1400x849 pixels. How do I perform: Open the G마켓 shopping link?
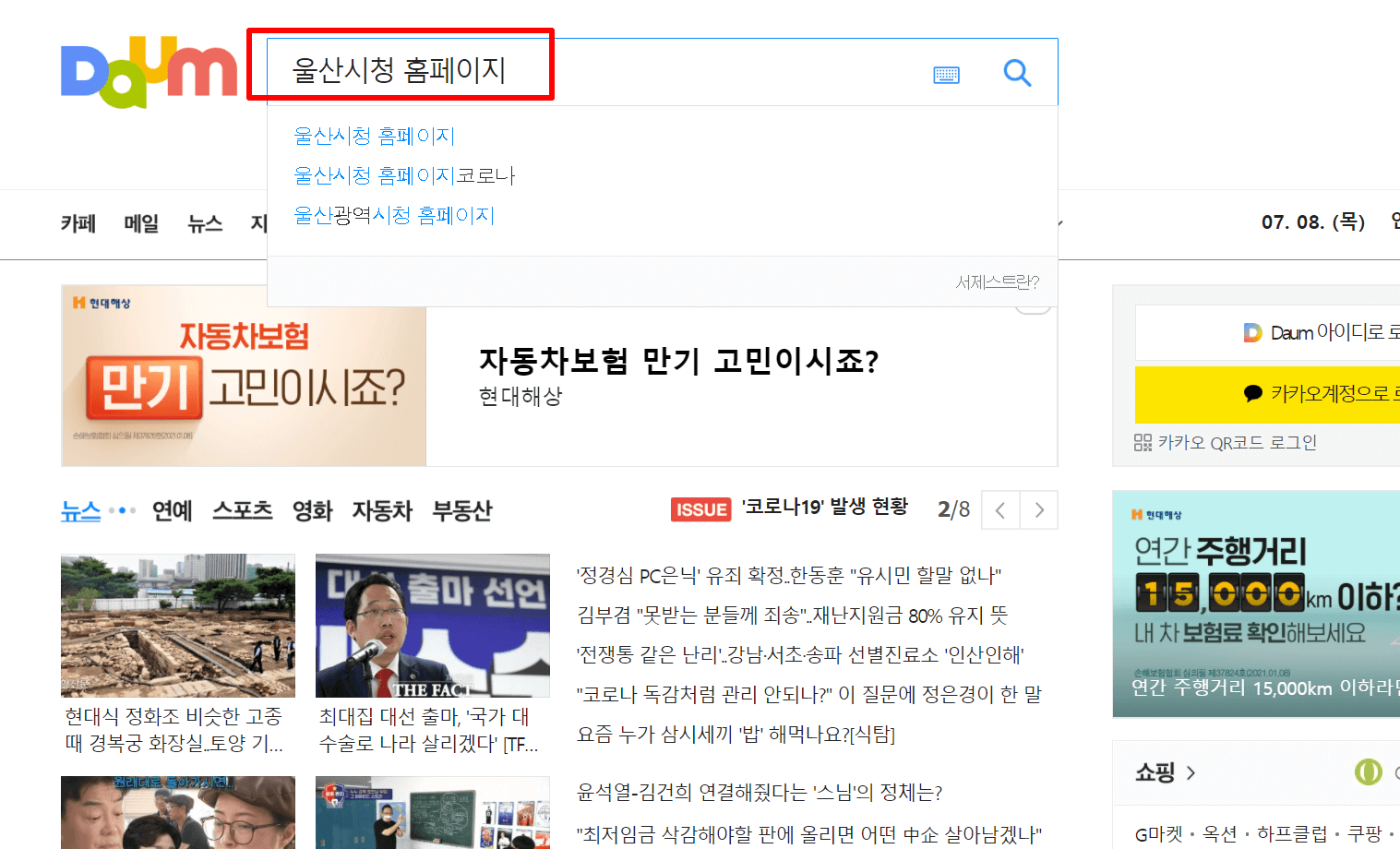(1159, 834)
